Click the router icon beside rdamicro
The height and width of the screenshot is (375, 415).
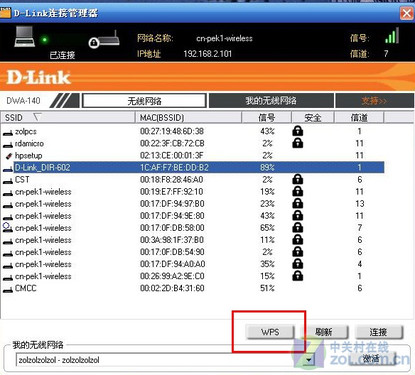point(8,145)
